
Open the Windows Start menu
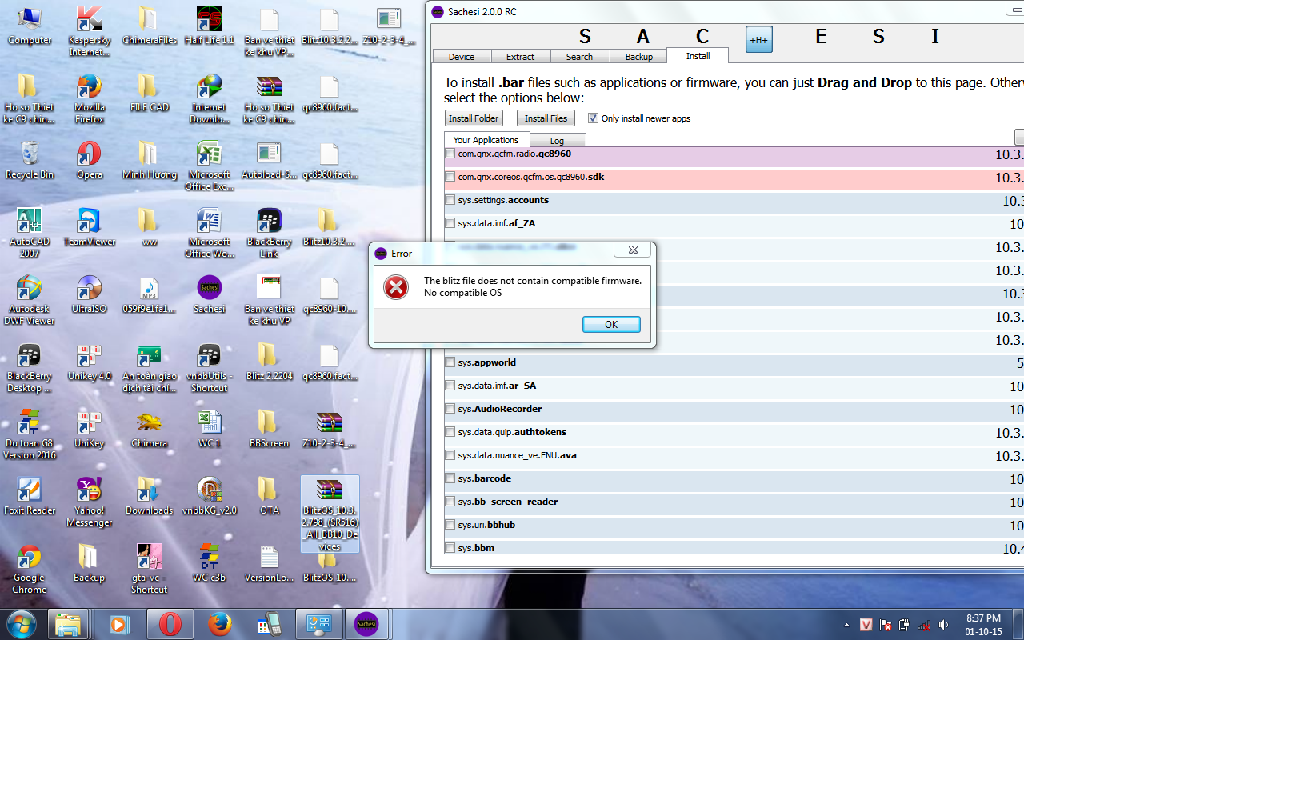[21, 624]
